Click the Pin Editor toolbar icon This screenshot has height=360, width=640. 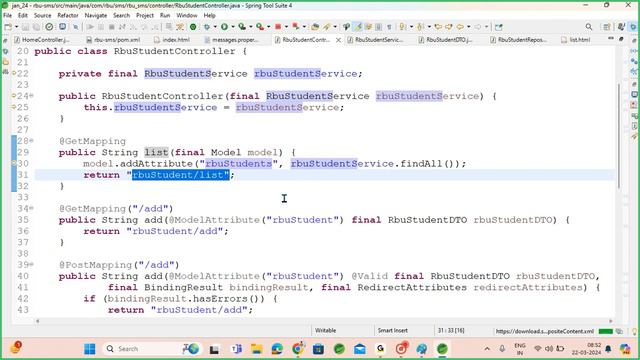tap(498, 27)
